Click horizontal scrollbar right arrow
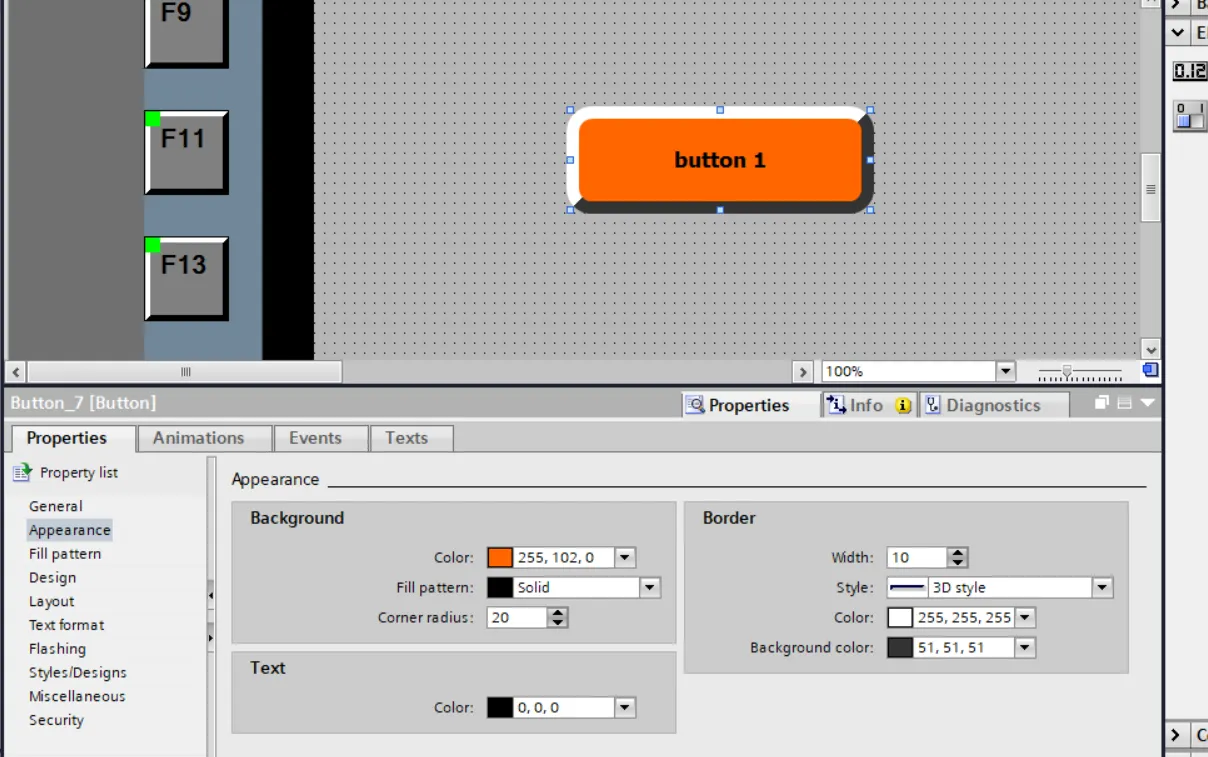Image resolution: width=1208 pixels, height=757 pixels. [x=803, y=372]
